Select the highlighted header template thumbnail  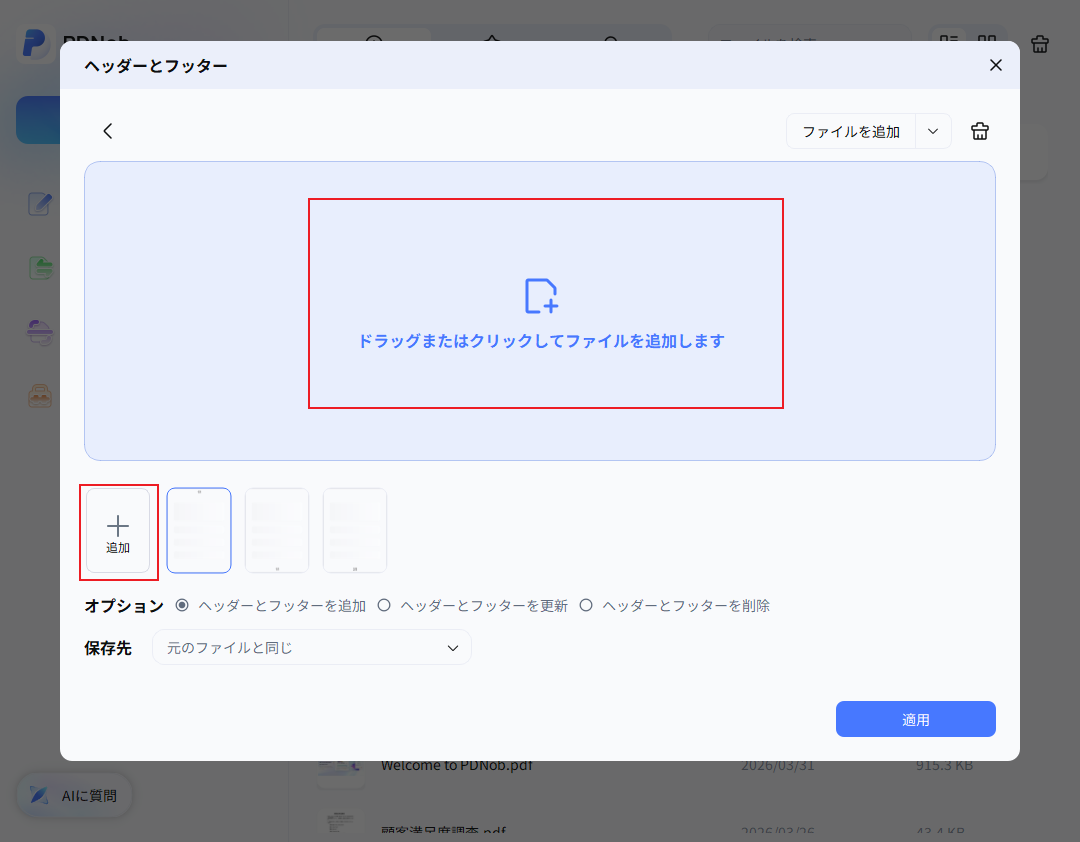tap(199, 530)
